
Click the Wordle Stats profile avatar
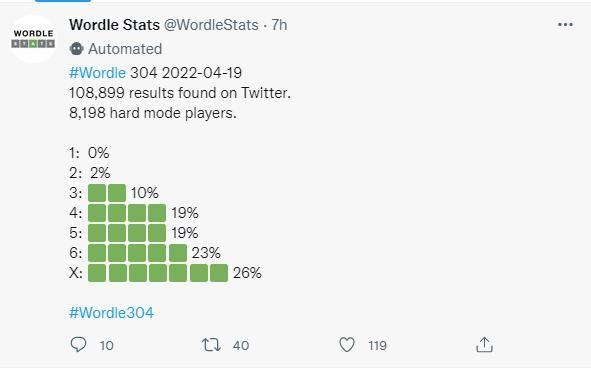[33, 39]
